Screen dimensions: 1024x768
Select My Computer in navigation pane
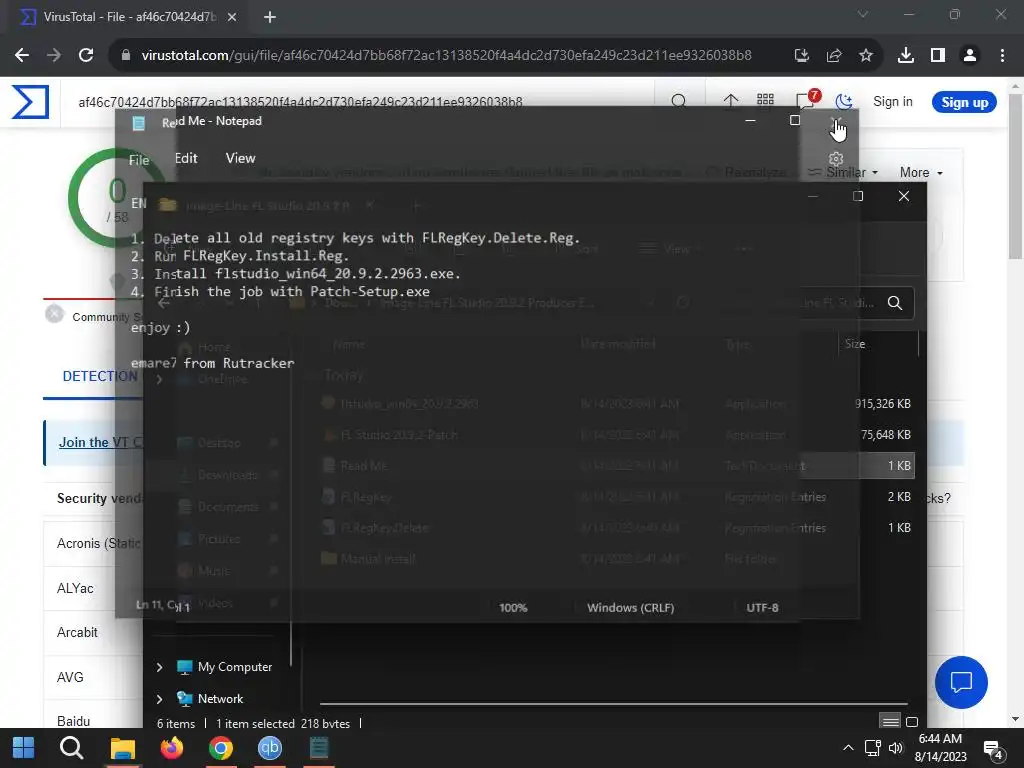pos(235,667)
